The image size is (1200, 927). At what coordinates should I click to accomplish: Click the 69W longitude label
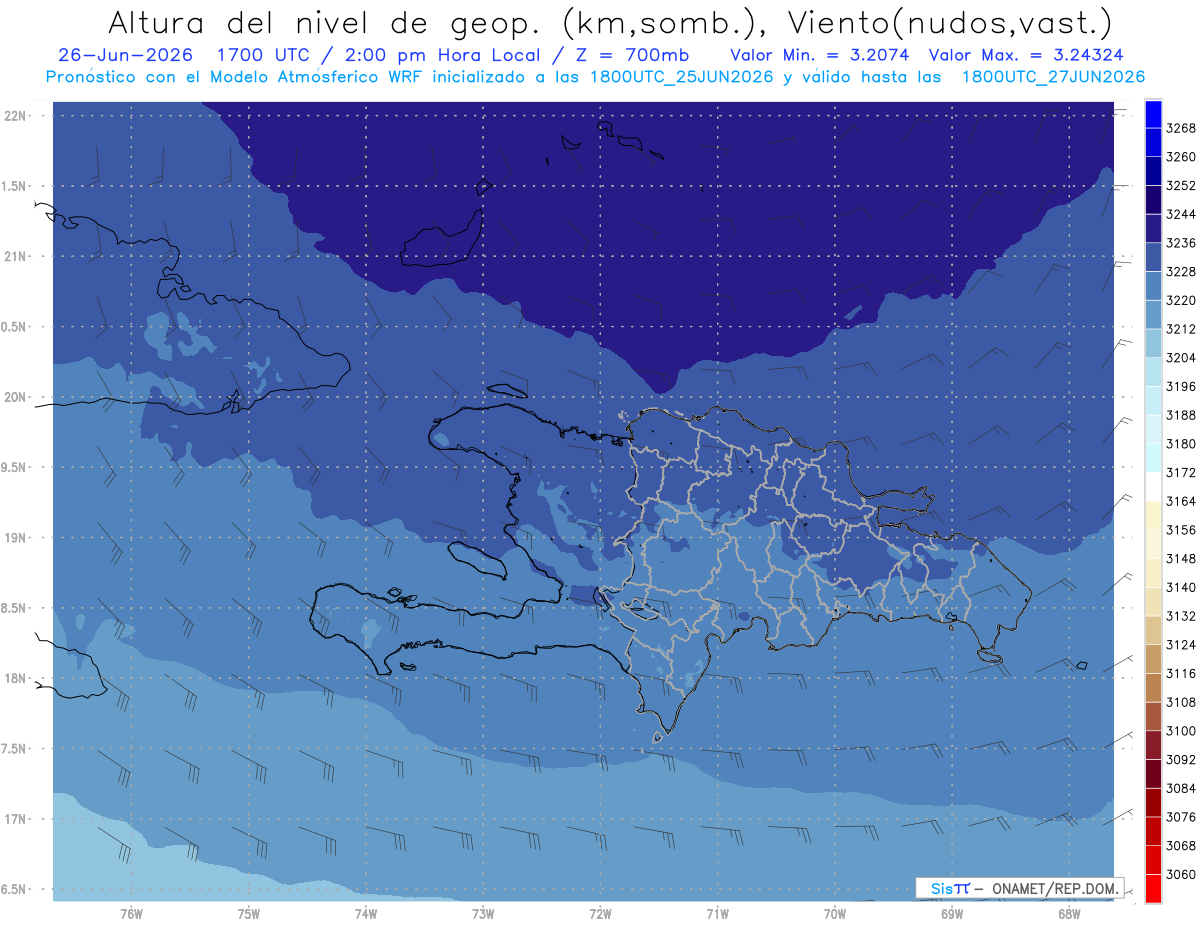952,913
